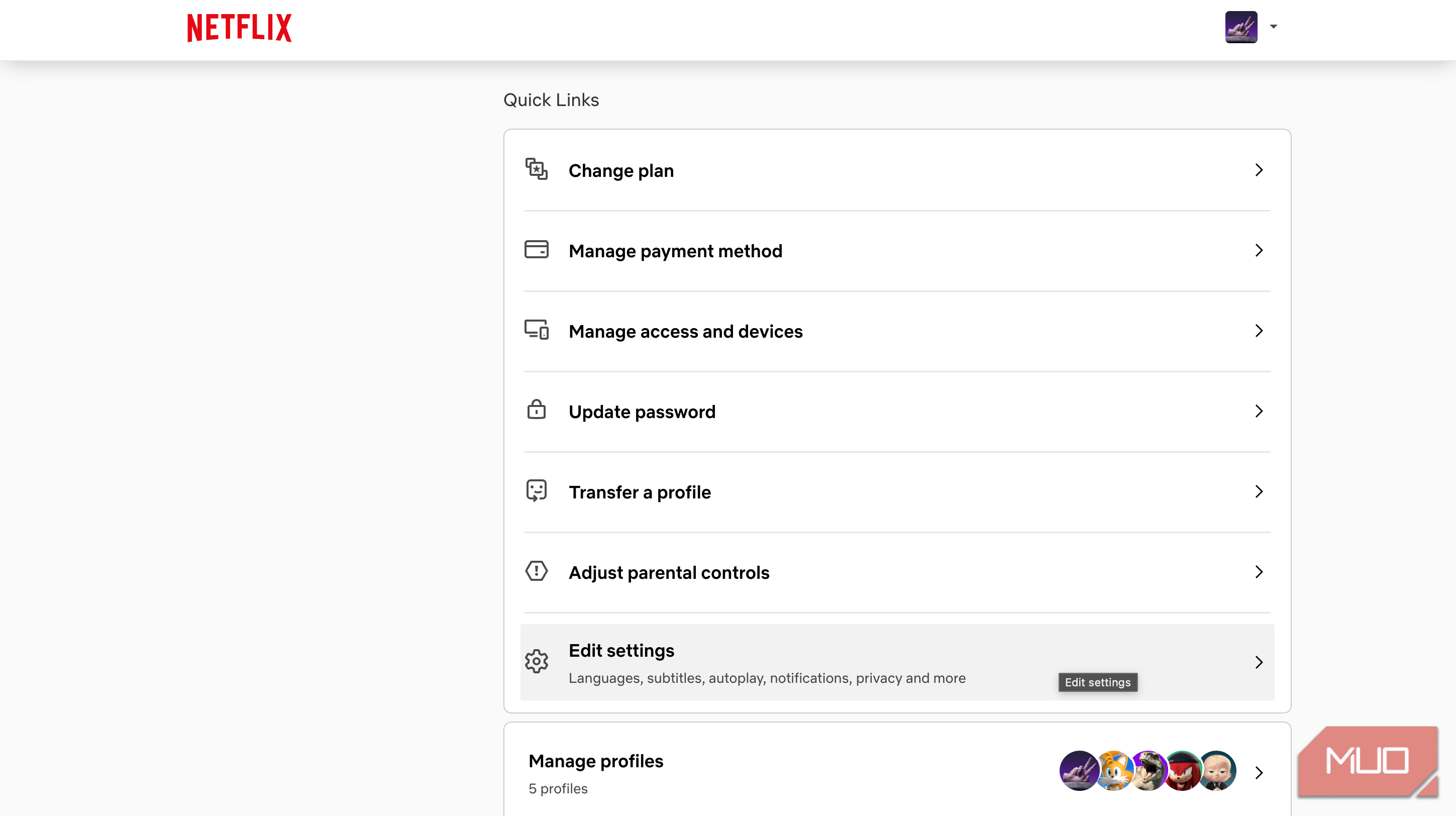Screen dimensions: 1456x816
Task: Select Transfer a profile
Action: pyautogui.click(x=639, y=492)
